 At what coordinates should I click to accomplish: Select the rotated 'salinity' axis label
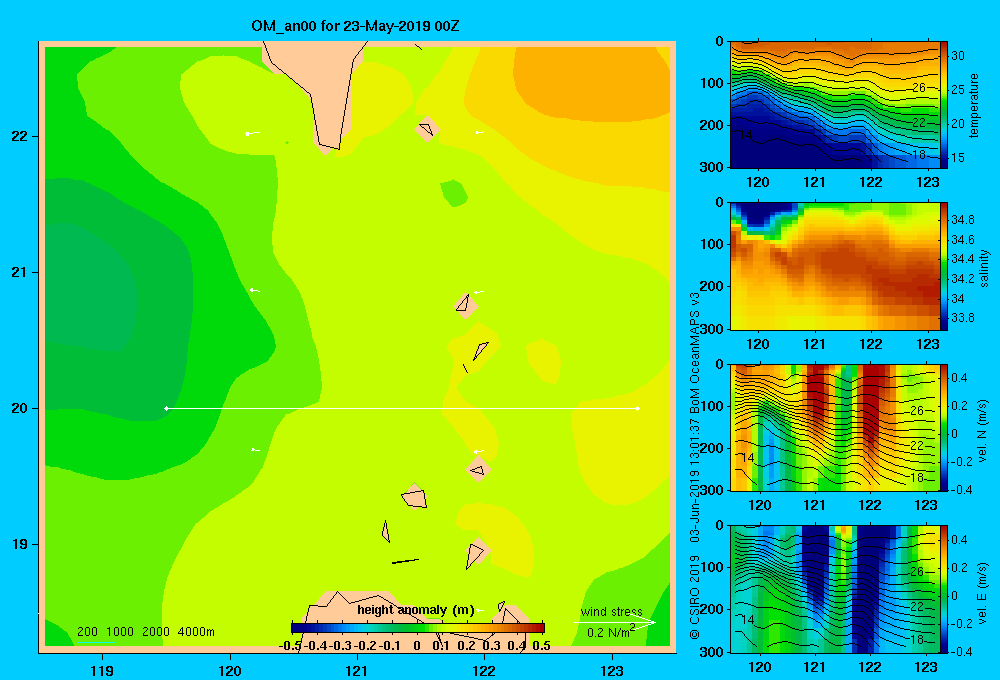click(x=985, y=268)
